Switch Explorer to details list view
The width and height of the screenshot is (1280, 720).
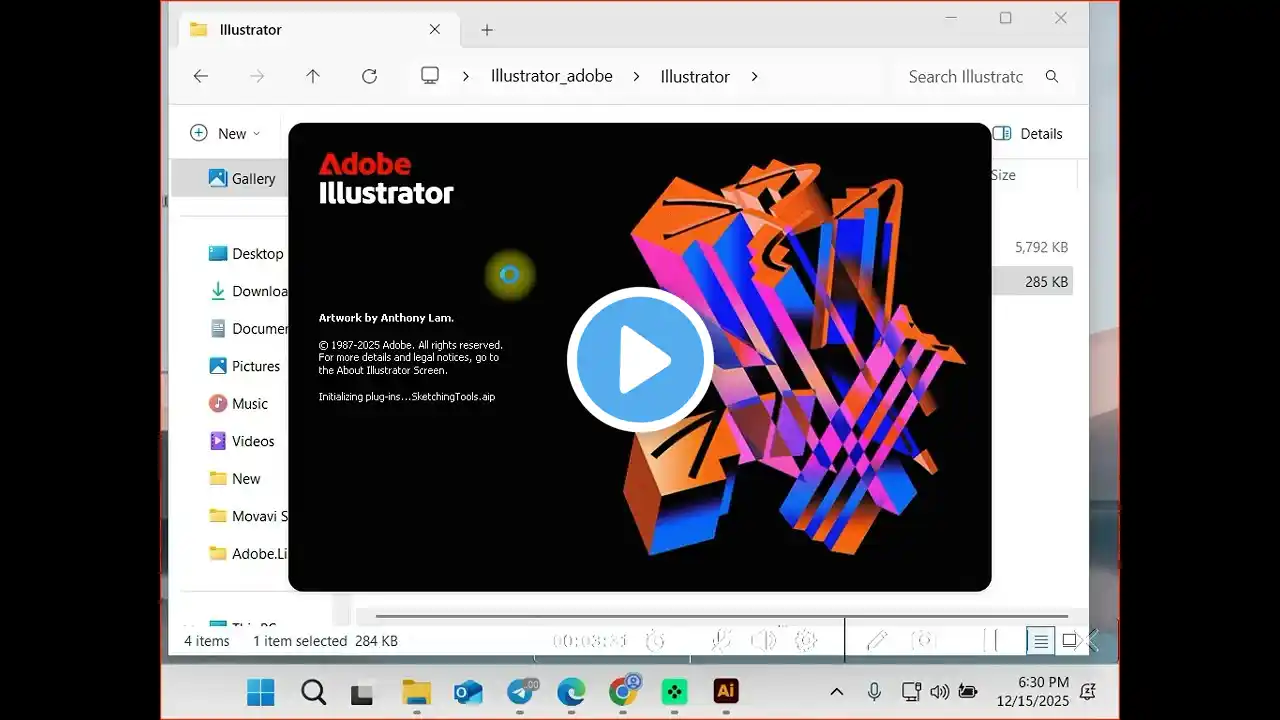point(1041,641)
